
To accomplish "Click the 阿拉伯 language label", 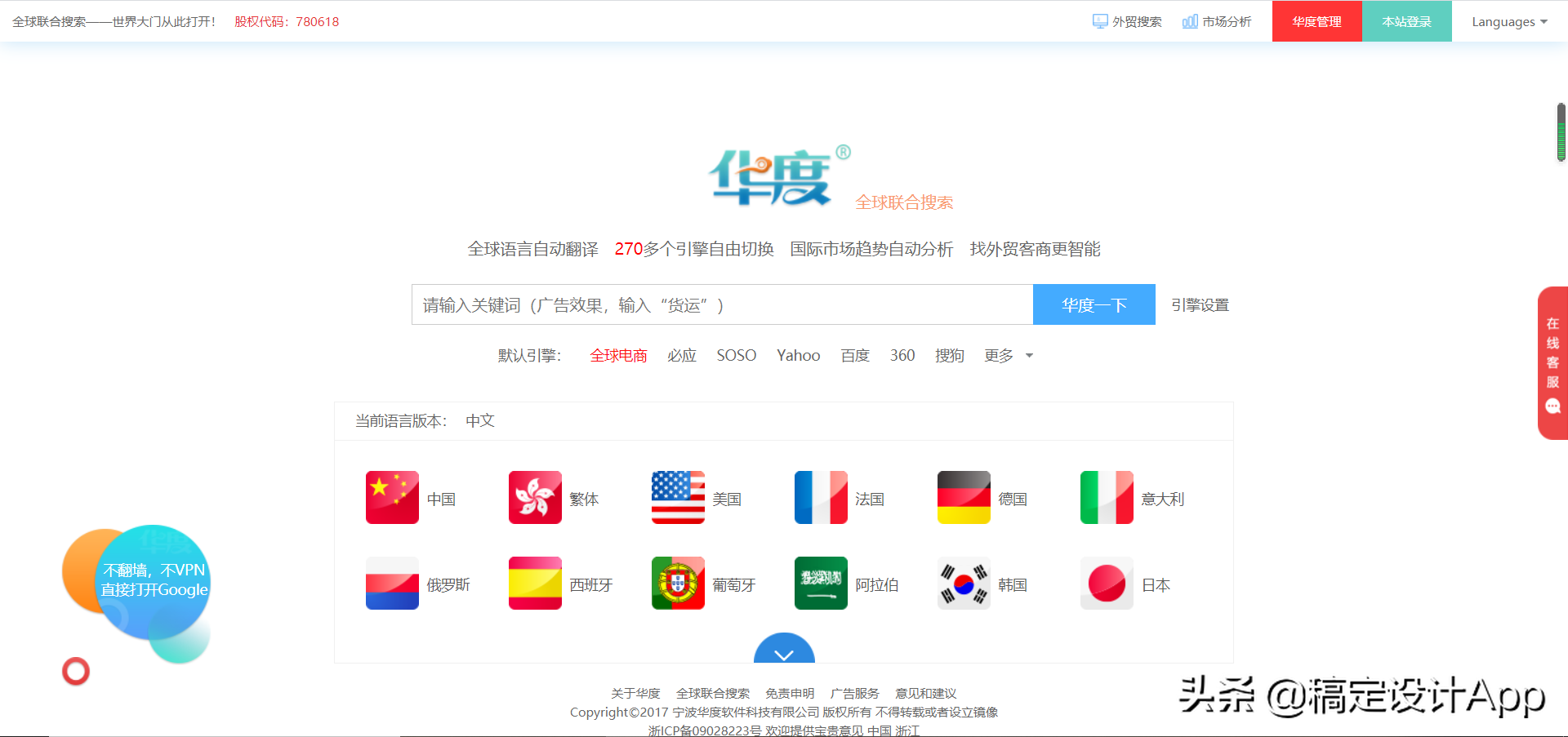I will click(x=877, y=584).
